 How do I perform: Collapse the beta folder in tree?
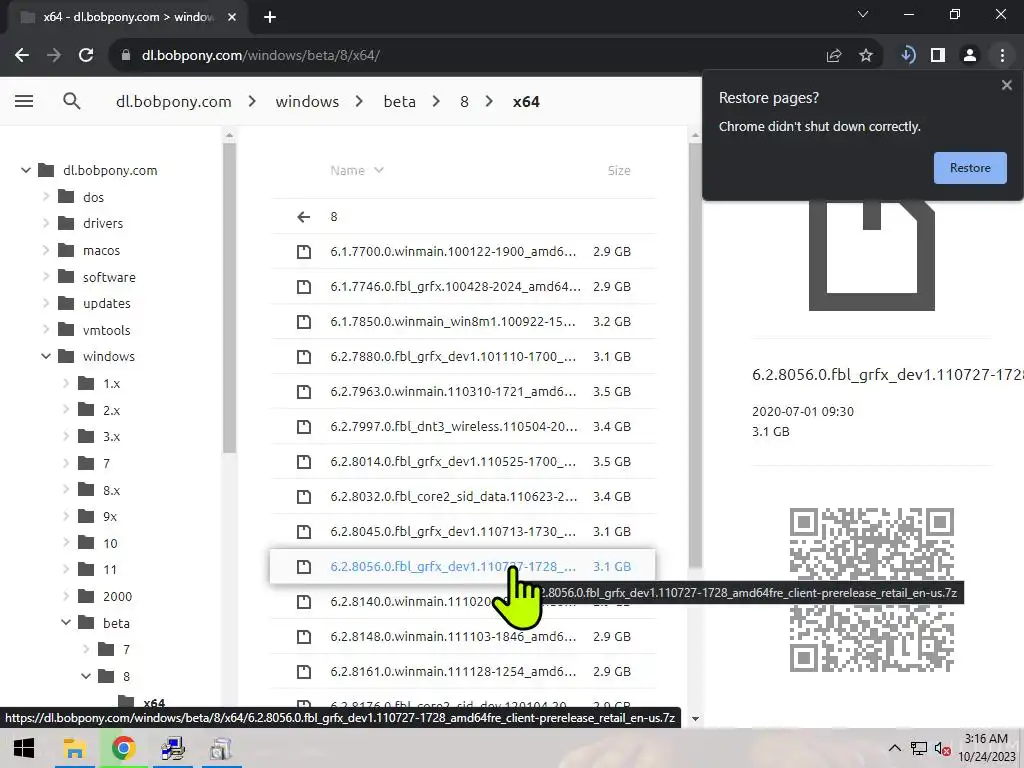click(x=66, y=623)
